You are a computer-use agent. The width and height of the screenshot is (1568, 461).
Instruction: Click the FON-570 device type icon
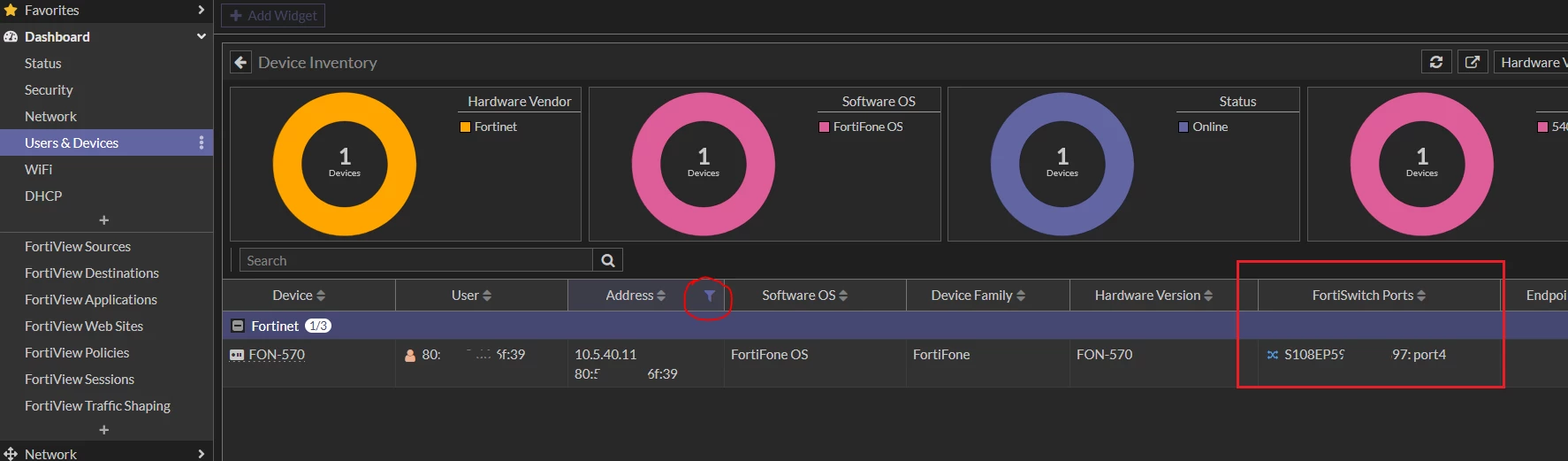[237, 355]
